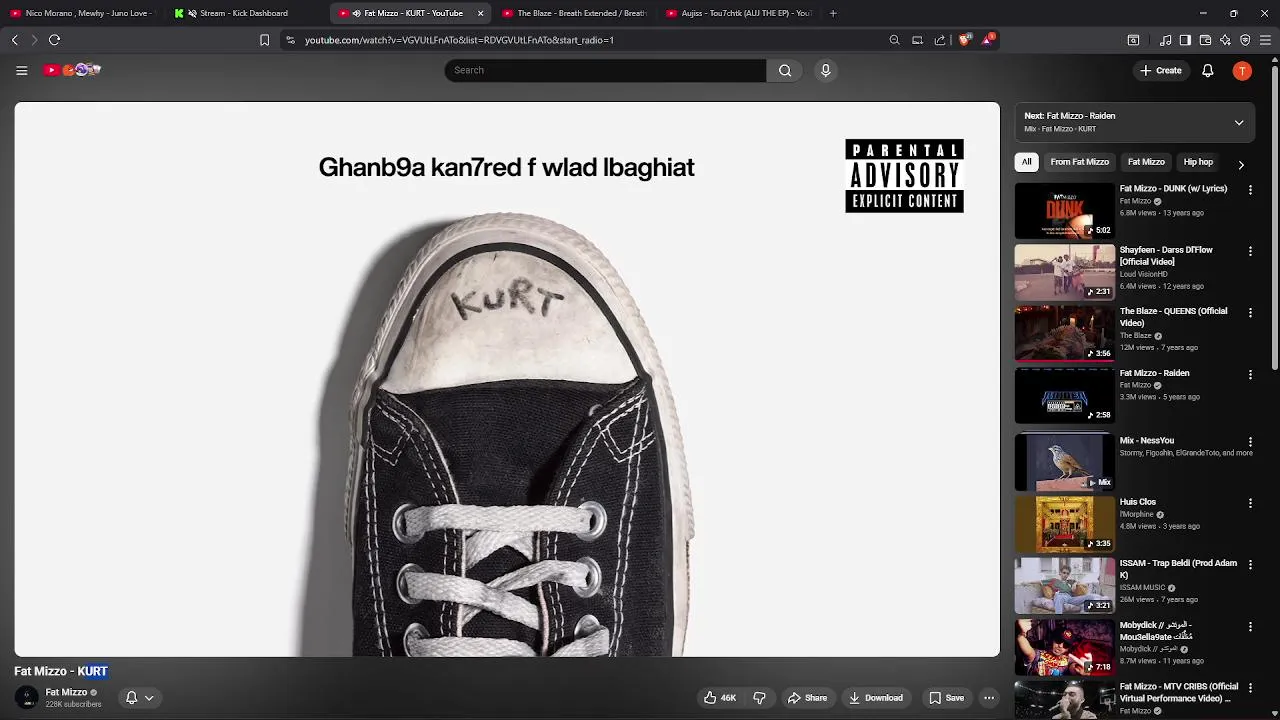Open options for Fat Mizzo - Raiden
The width and height of the screenshot is (1280, 720).
click(1250, 374)
